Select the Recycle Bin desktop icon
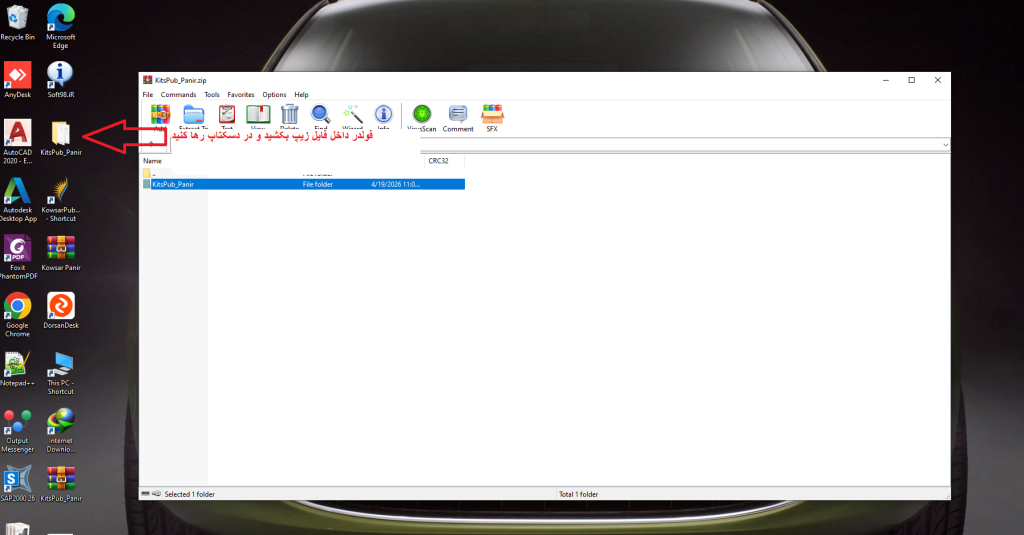The height and width of the screenshot is (535, 1024). pyautogui.click(x=17, y=22)
